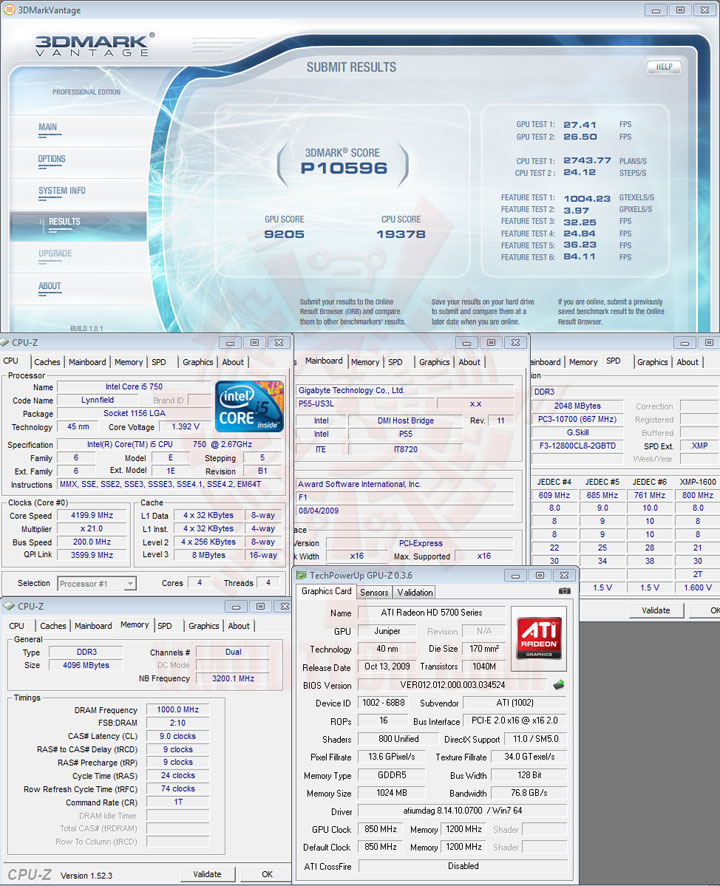720x886 pixels.
Task: Click the BIOS version upload chip icon
Action: pyautogui.click(x=558, y=685)
